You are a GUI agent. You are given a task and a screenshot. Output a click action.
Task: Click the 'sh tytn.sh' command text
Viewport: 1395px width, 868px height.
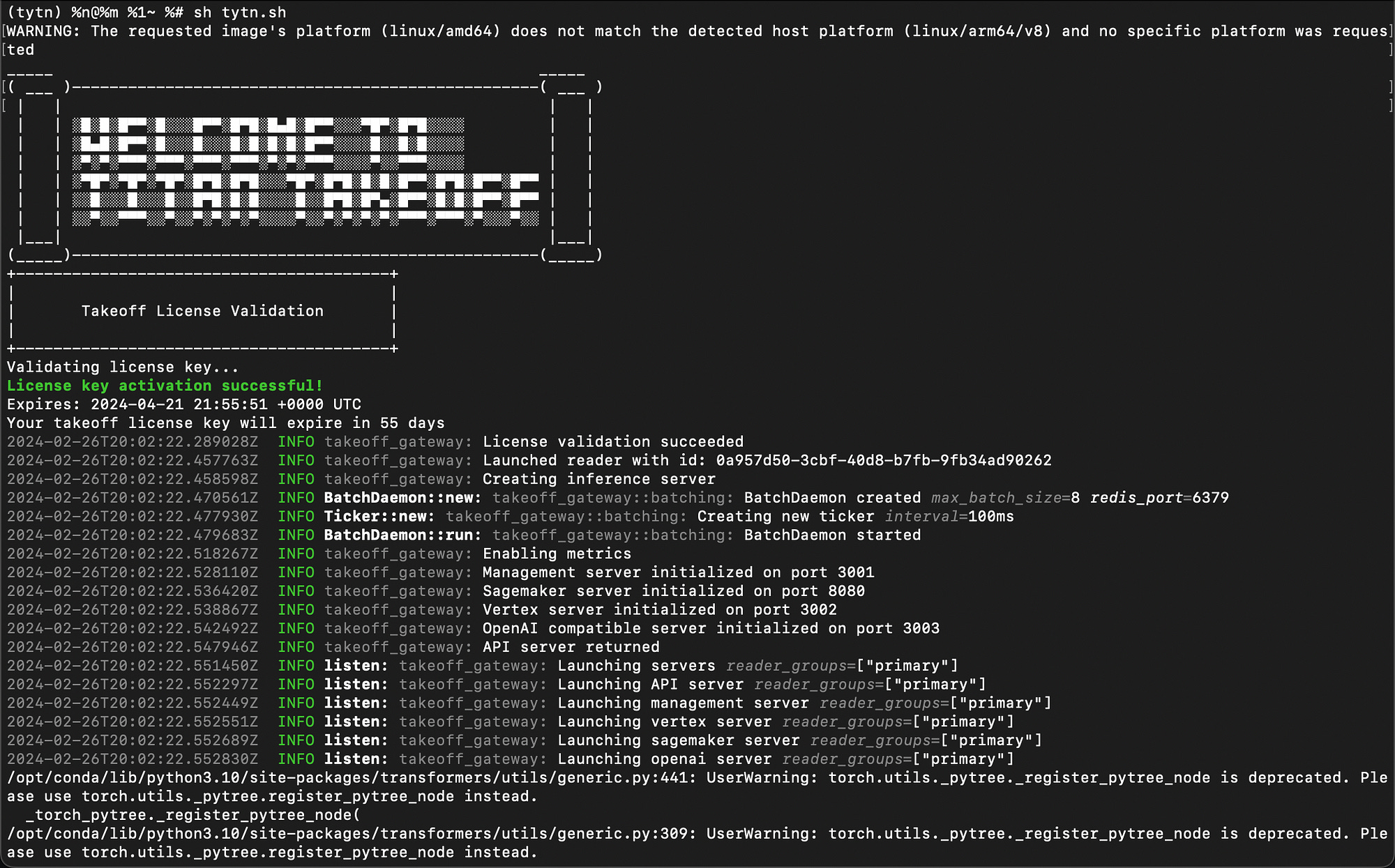point(239,13)
